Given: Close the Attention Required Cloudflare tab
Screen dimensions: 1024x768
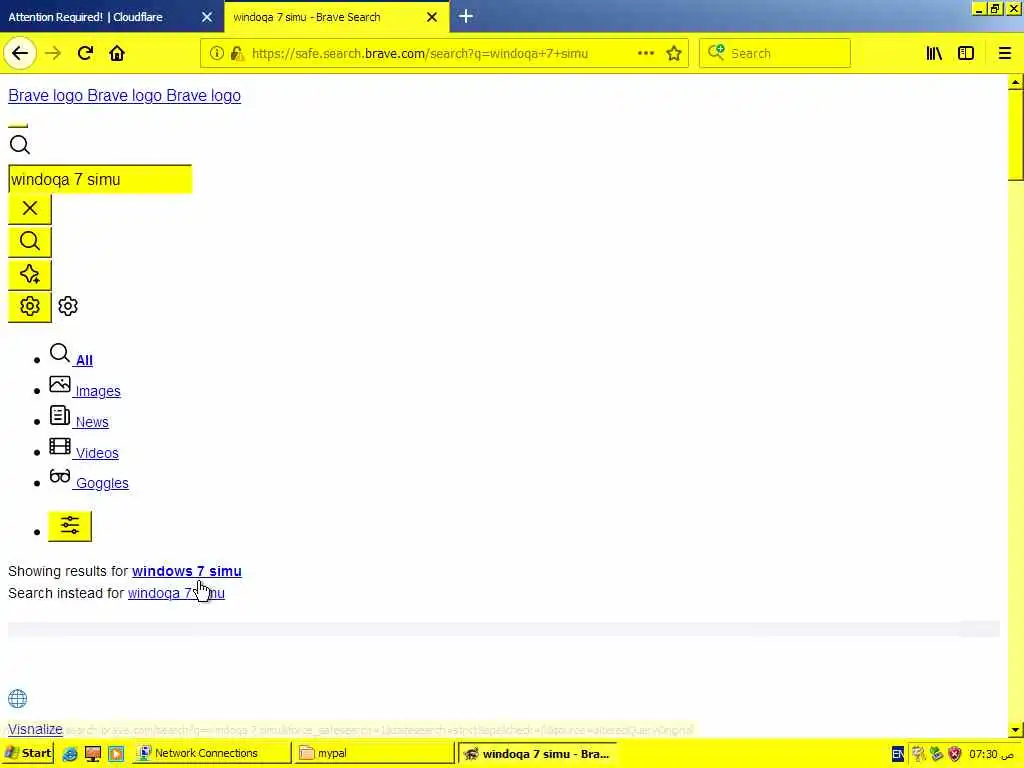Looking at the screenshot, I should pyautogui.click(x=206, y=17).
